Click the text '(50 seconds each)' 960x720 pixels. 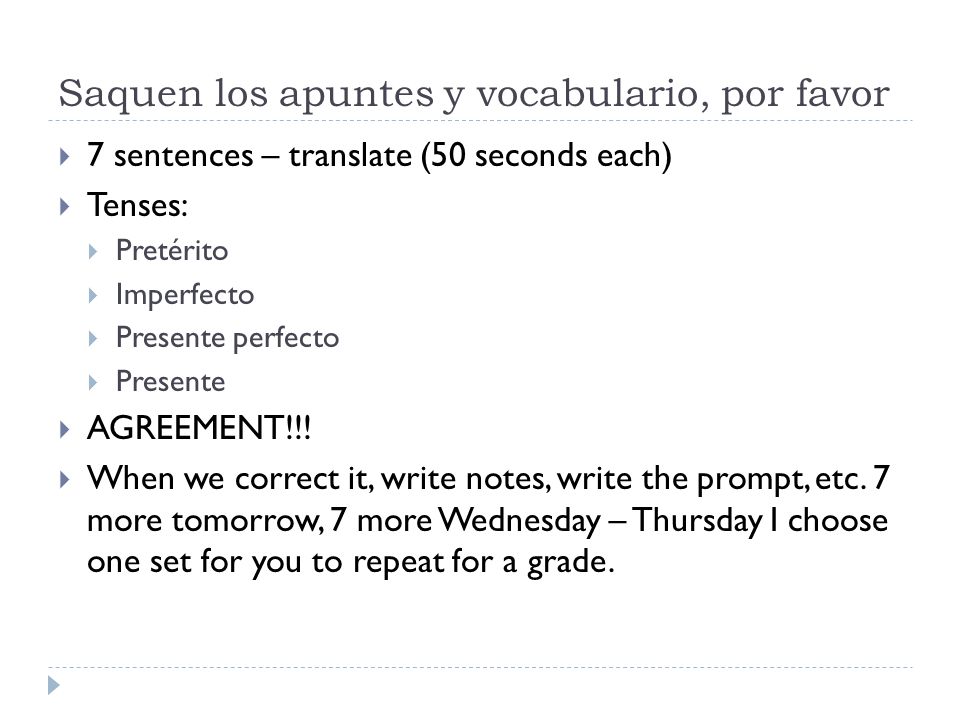coord(546,156)
